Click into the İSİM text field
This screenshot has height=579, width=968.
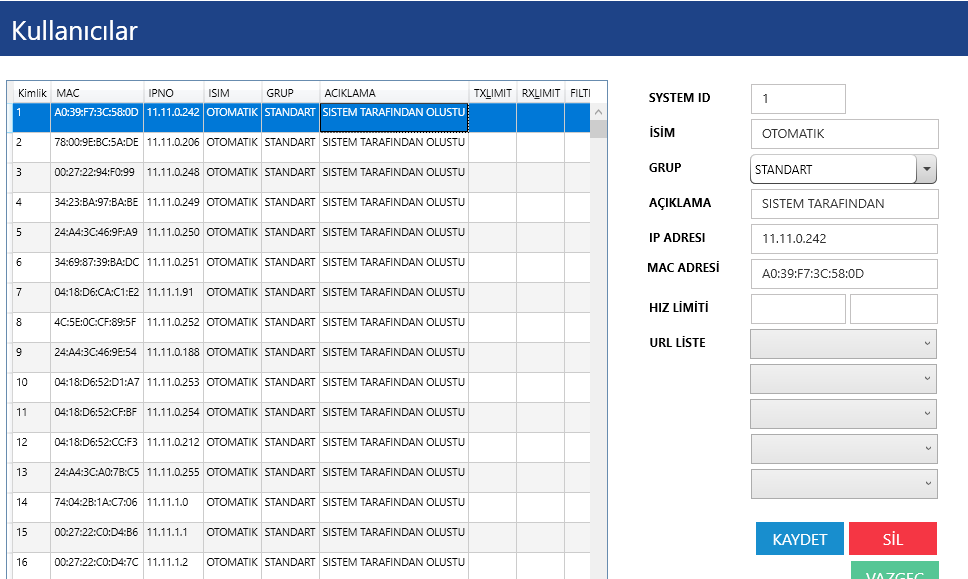pyautogui.click(x=844, y=134)
